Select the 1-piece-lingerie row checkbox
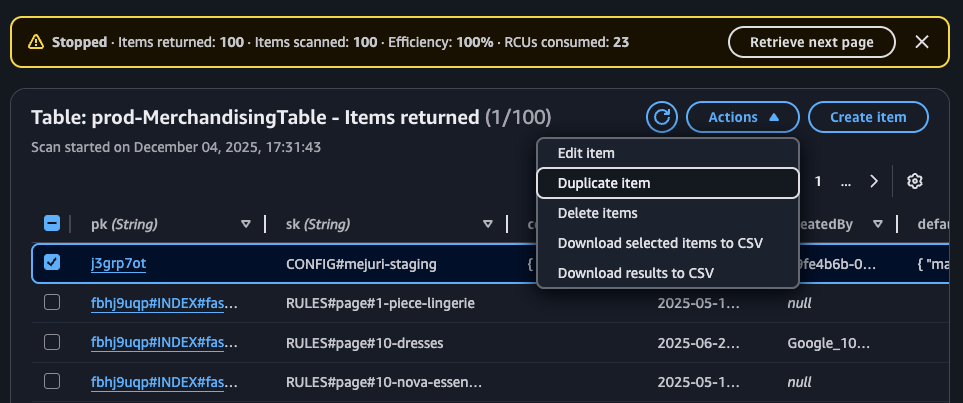963x403 pixels. pos(52,303)
